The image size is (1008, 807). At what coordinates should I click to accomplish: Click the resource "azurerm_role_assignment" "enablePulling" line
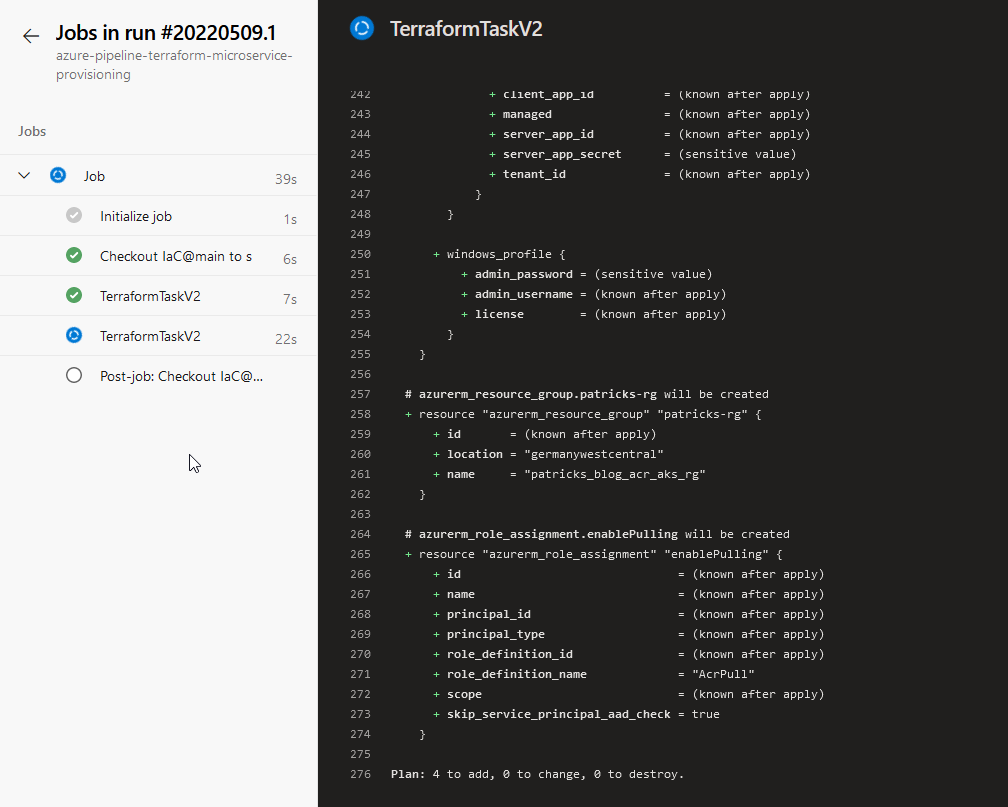pos(594,554)
